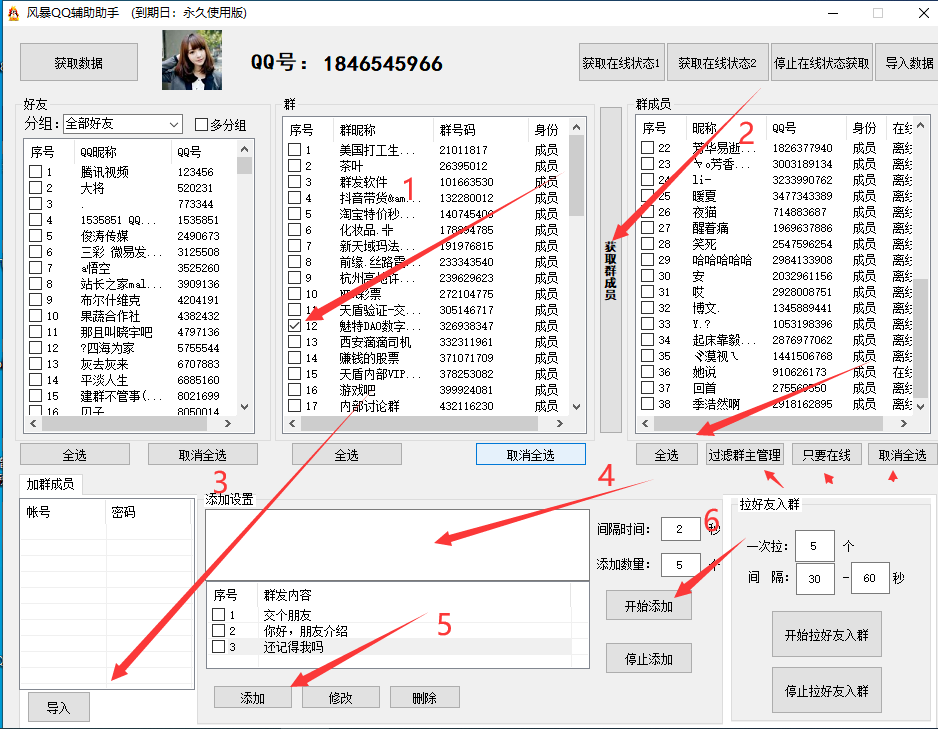Image resolution: width=938 pixels, height=729 pixels.
Task: Check message row 还记得我吗
Action: coord(218,646)
